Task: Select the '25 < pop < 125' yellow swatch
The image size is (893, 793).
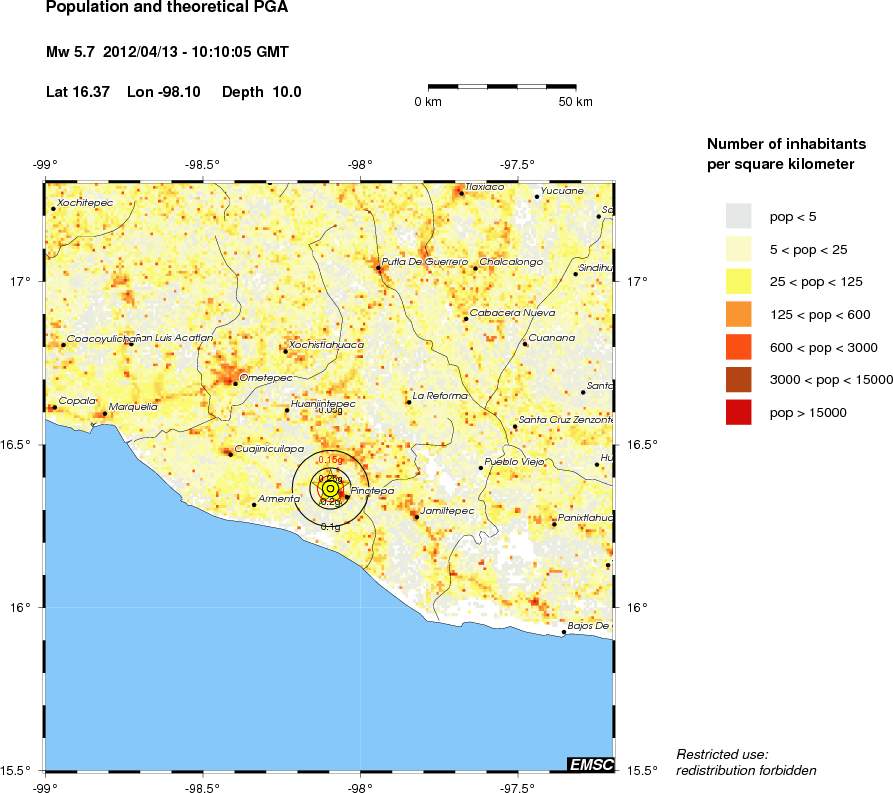Action: coord(738,281)
